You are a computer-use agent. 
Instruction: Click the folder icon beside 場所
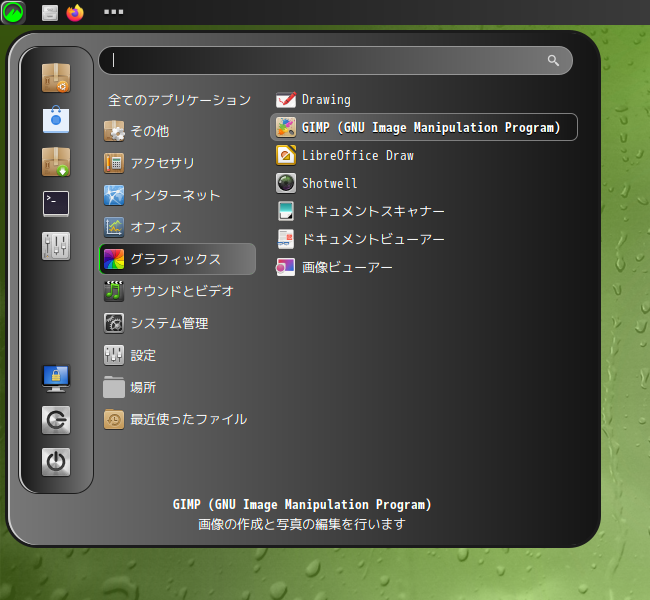pos(114,387)
